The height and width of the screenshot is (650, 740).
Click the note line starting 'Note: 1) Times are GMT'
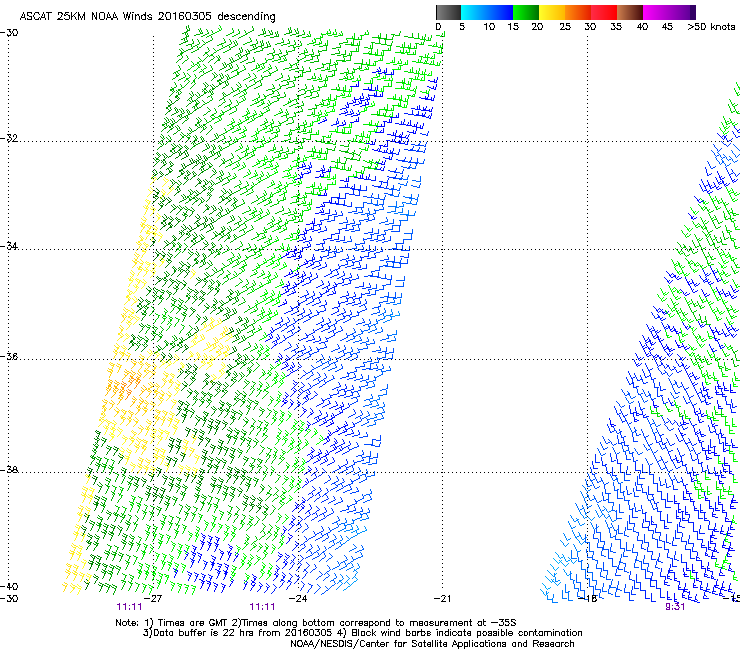(316, 623)
